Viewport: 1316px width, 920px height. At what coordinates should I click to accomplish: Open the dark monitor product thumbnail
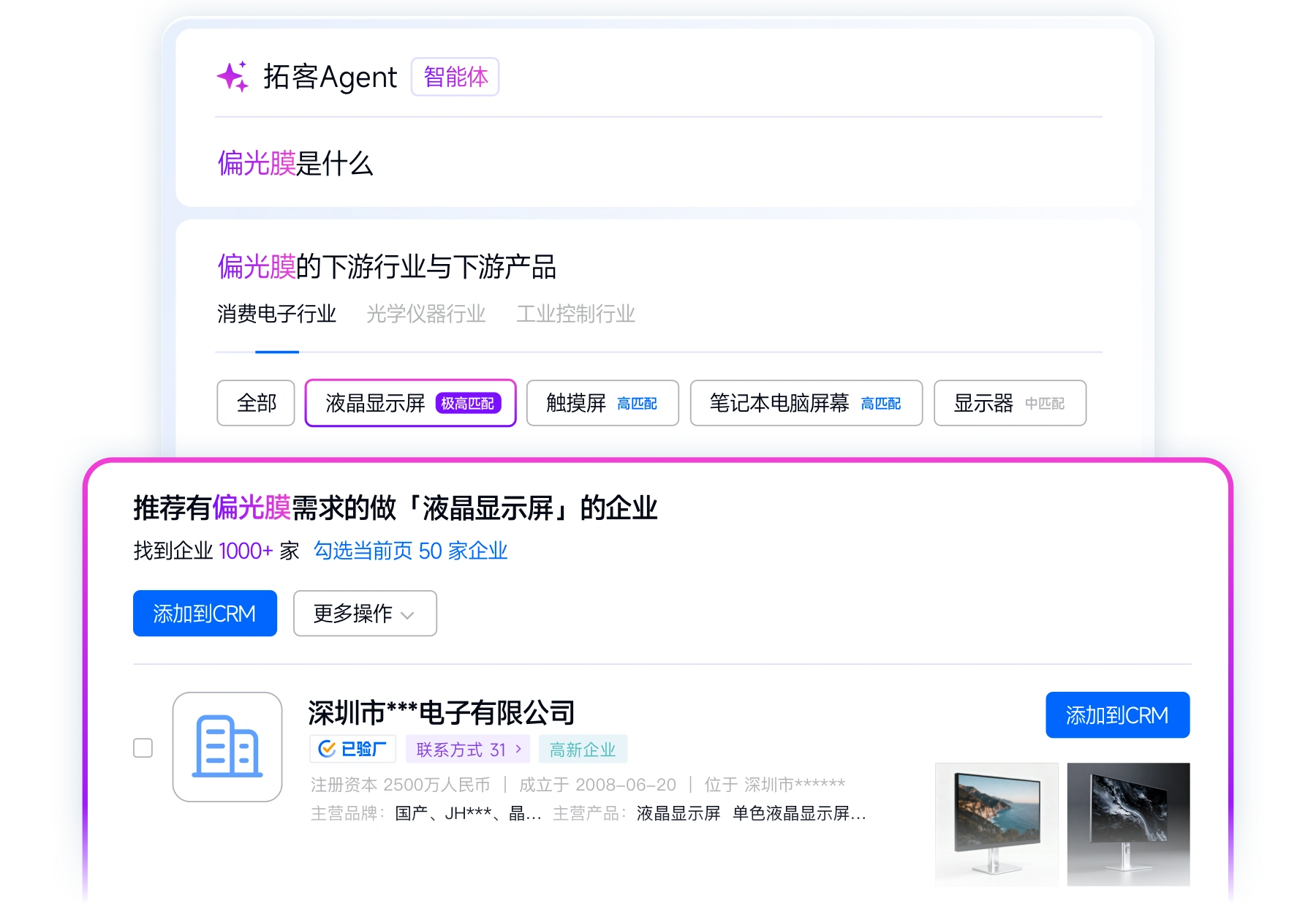point(1128,824)
